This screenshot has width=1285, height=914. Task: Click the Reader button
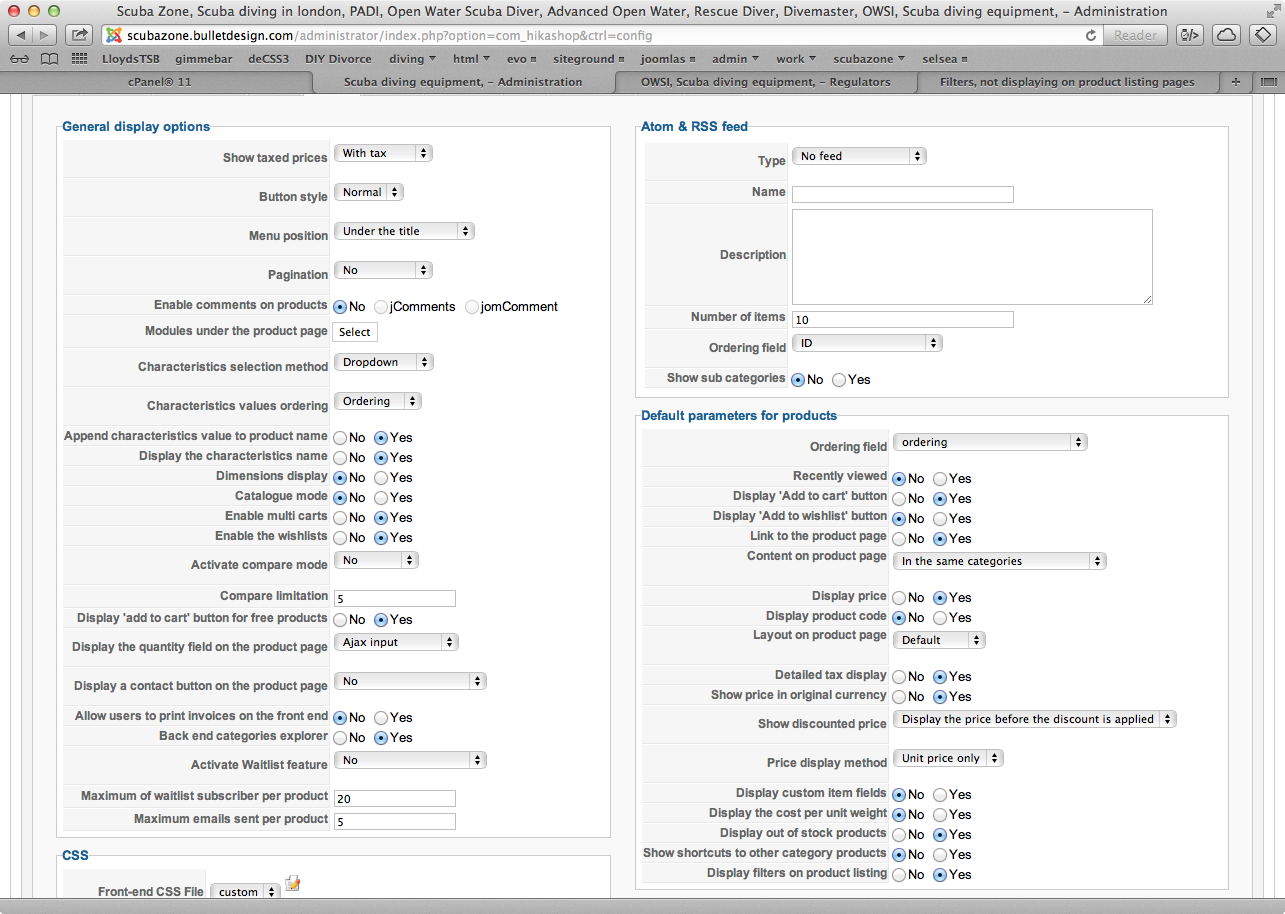pos(1135,35)
